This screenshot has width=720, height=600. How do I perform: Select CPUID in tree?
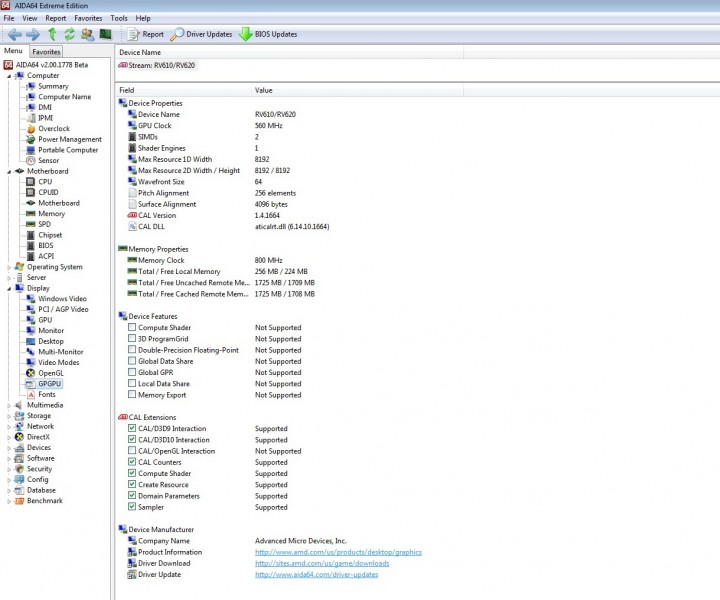click(48, 192)
